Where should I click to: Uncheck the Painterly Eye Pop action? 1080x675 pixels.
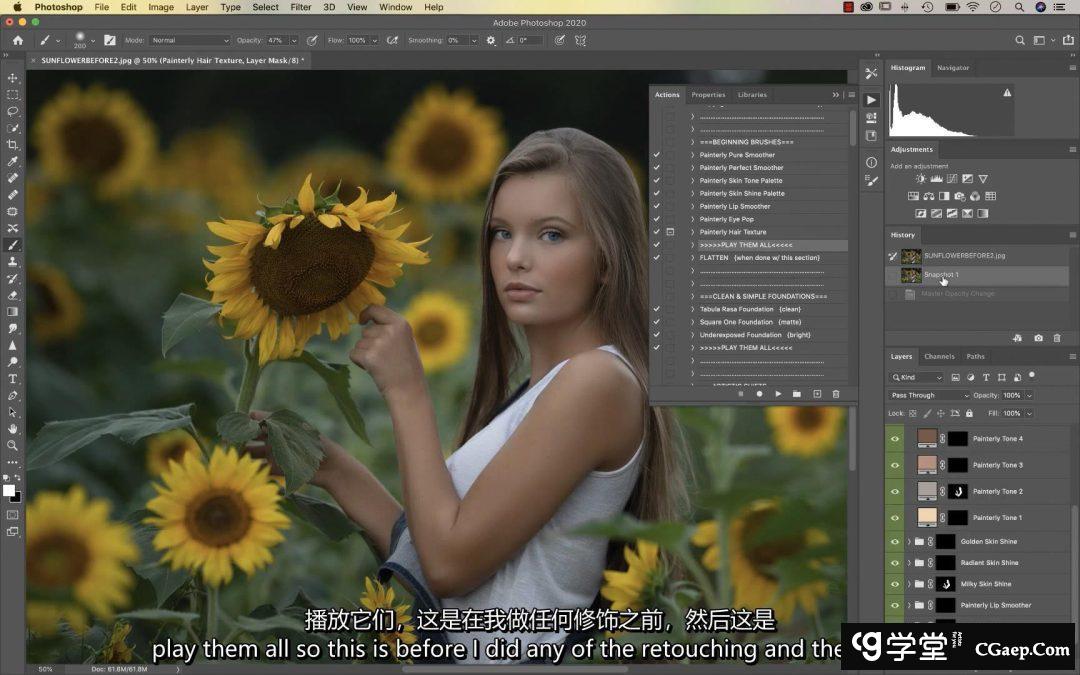click(x=656, y=219)
